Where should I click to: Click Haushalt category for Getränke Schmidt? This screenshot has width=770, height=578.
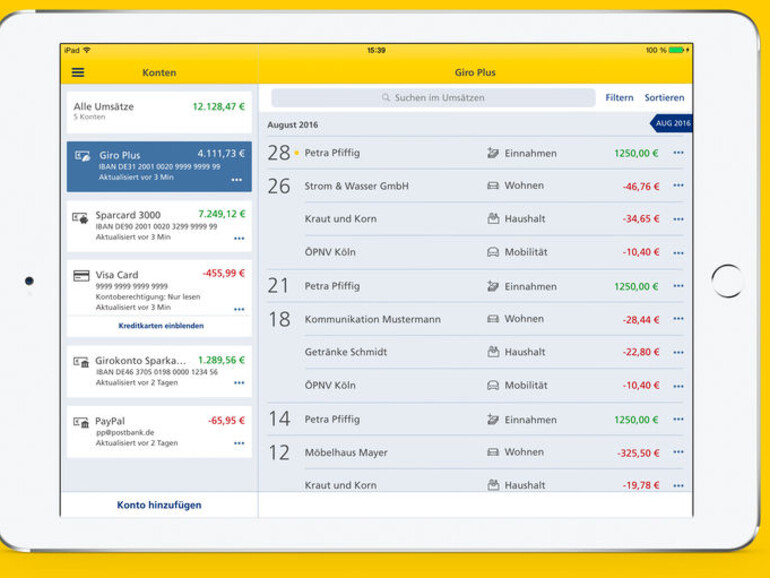click(524, 352)
